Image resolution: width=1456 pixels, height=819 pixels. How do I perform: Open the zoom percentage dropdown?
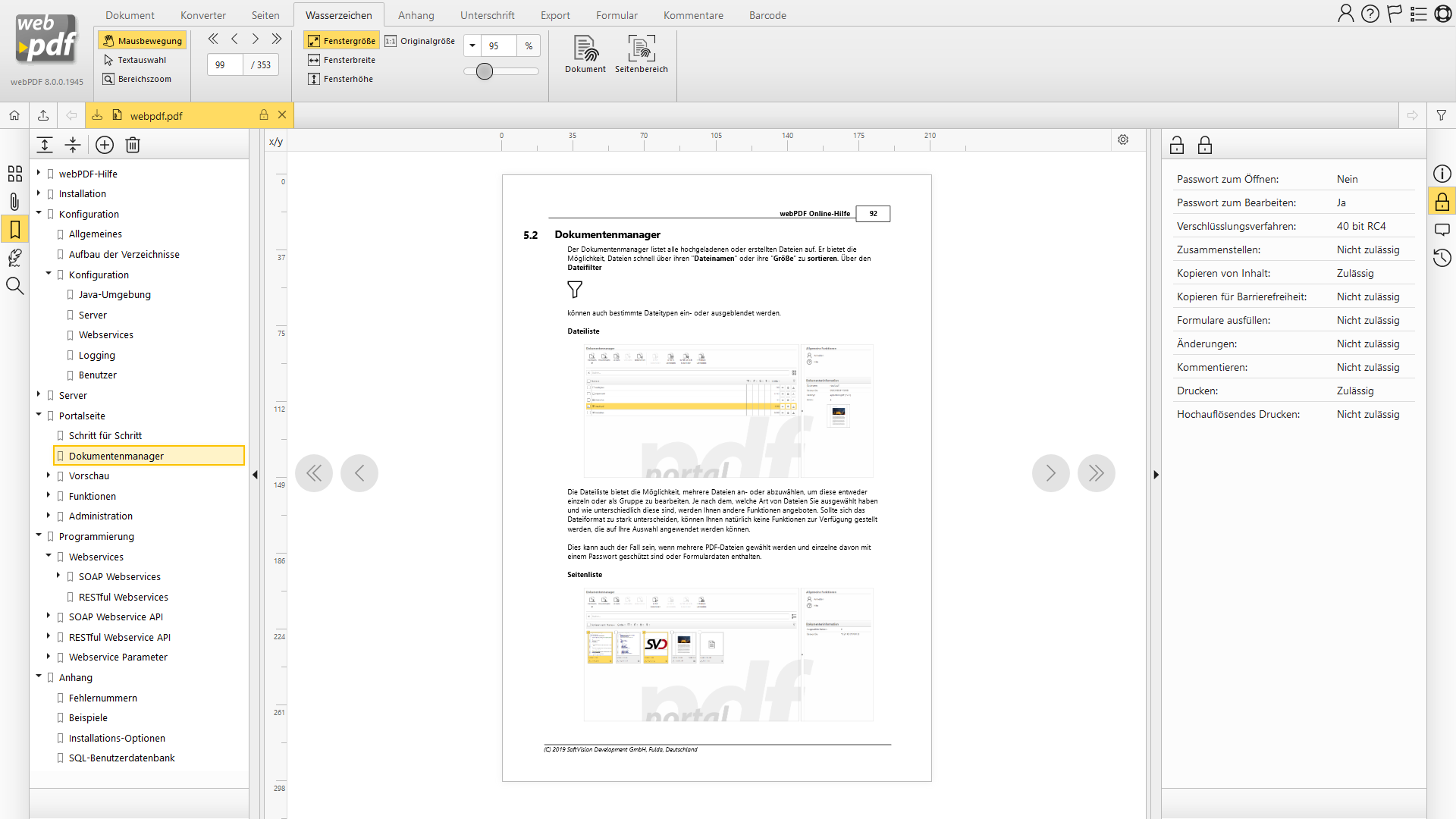tap(472, 45)
